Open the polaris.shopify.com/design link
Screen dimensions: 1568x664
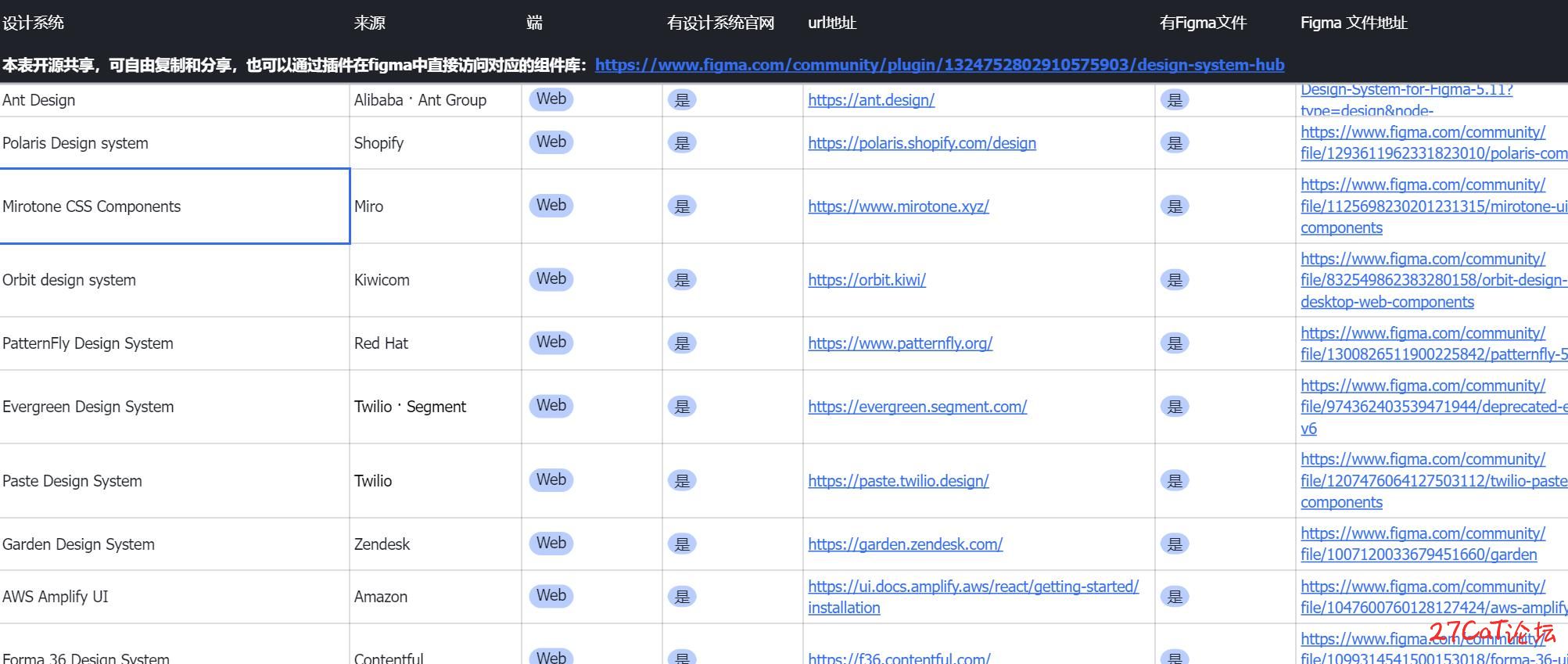click(x=922, y=143)
